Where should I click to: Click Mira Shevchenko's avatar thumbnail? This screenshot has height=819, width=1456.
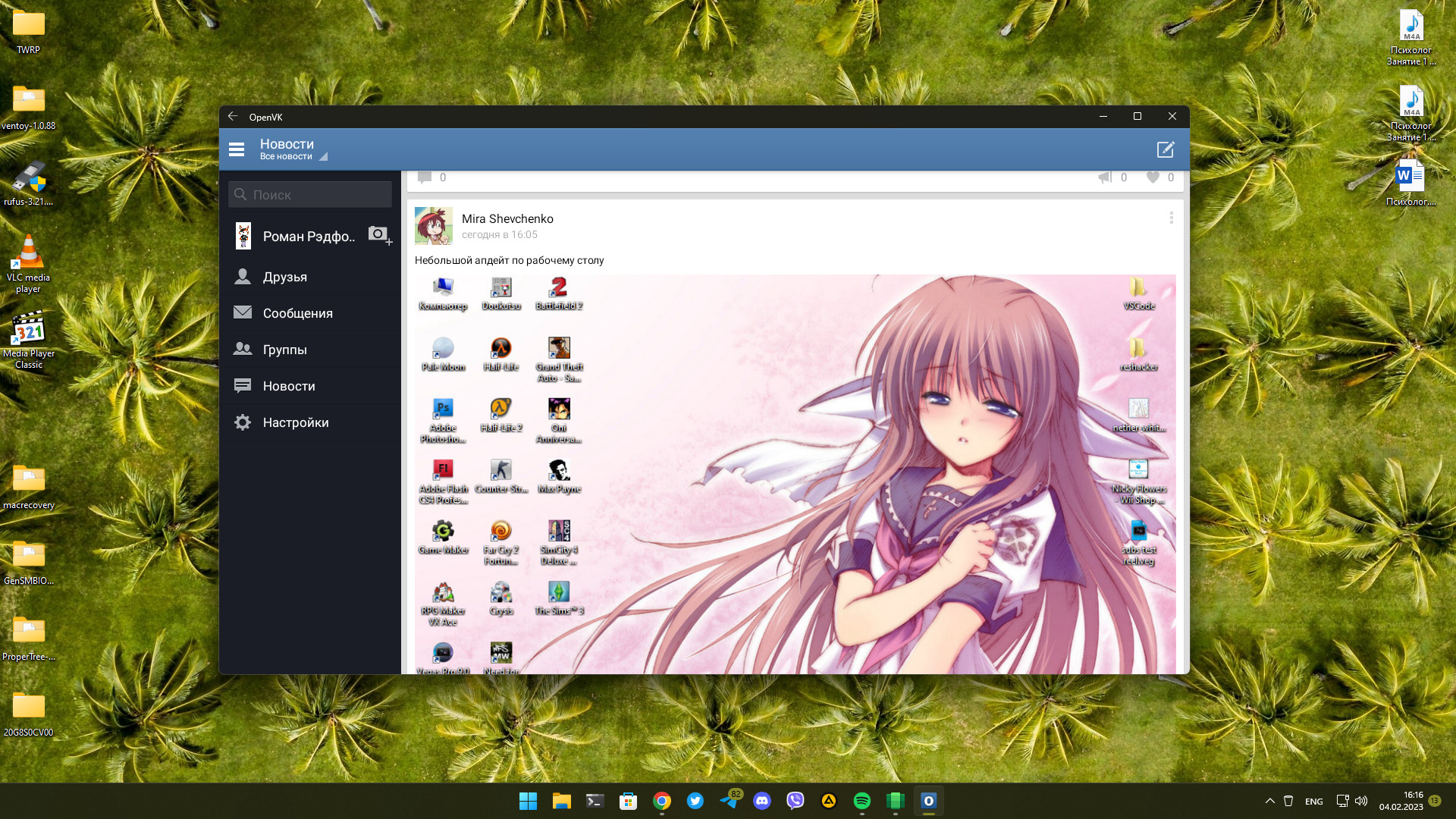(x=433, y=226)
